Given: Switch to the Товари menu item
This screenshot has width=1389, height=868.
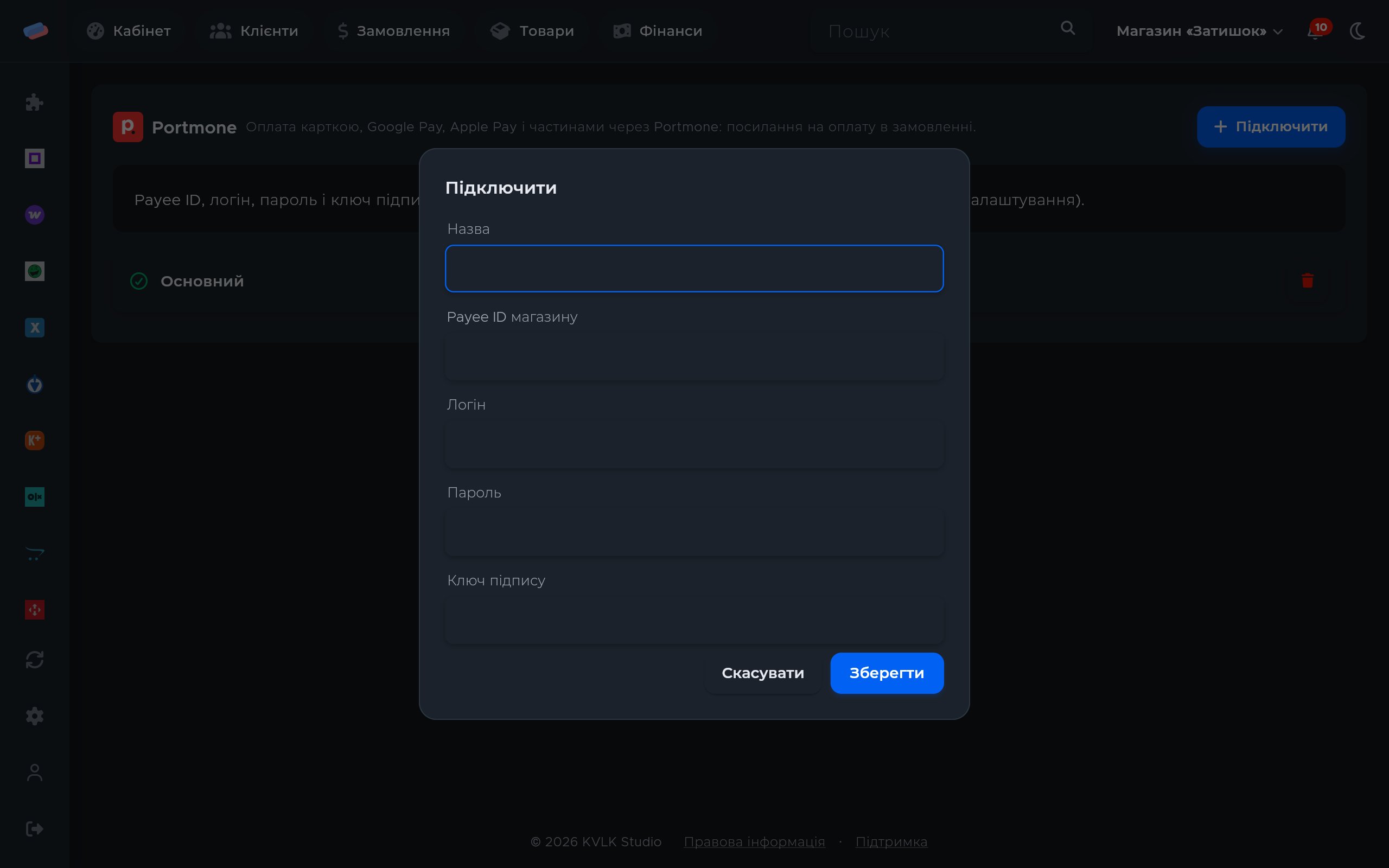Looking at the screenshot, I should coord(532,31).
